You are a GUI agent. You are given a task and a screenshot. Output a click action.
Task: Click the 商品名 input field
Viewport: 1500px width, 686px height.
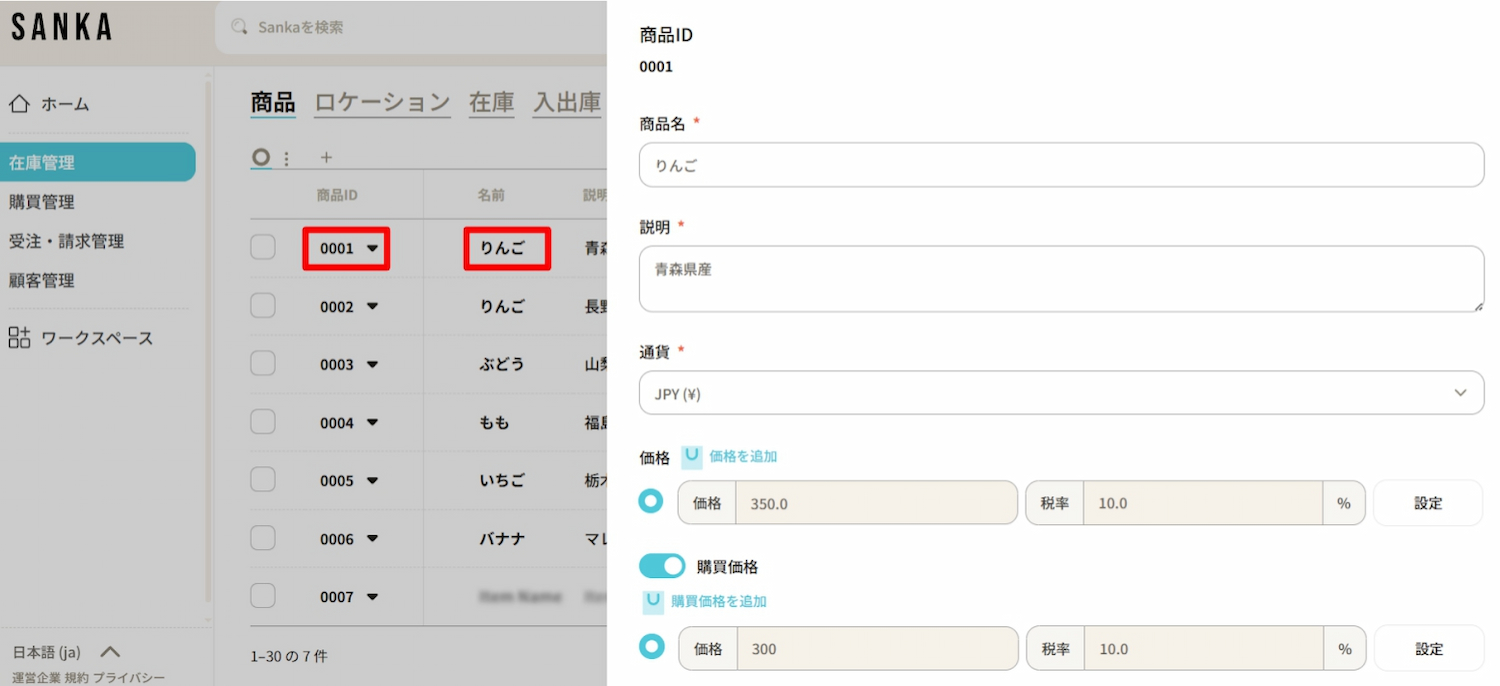click(1061, 165)
